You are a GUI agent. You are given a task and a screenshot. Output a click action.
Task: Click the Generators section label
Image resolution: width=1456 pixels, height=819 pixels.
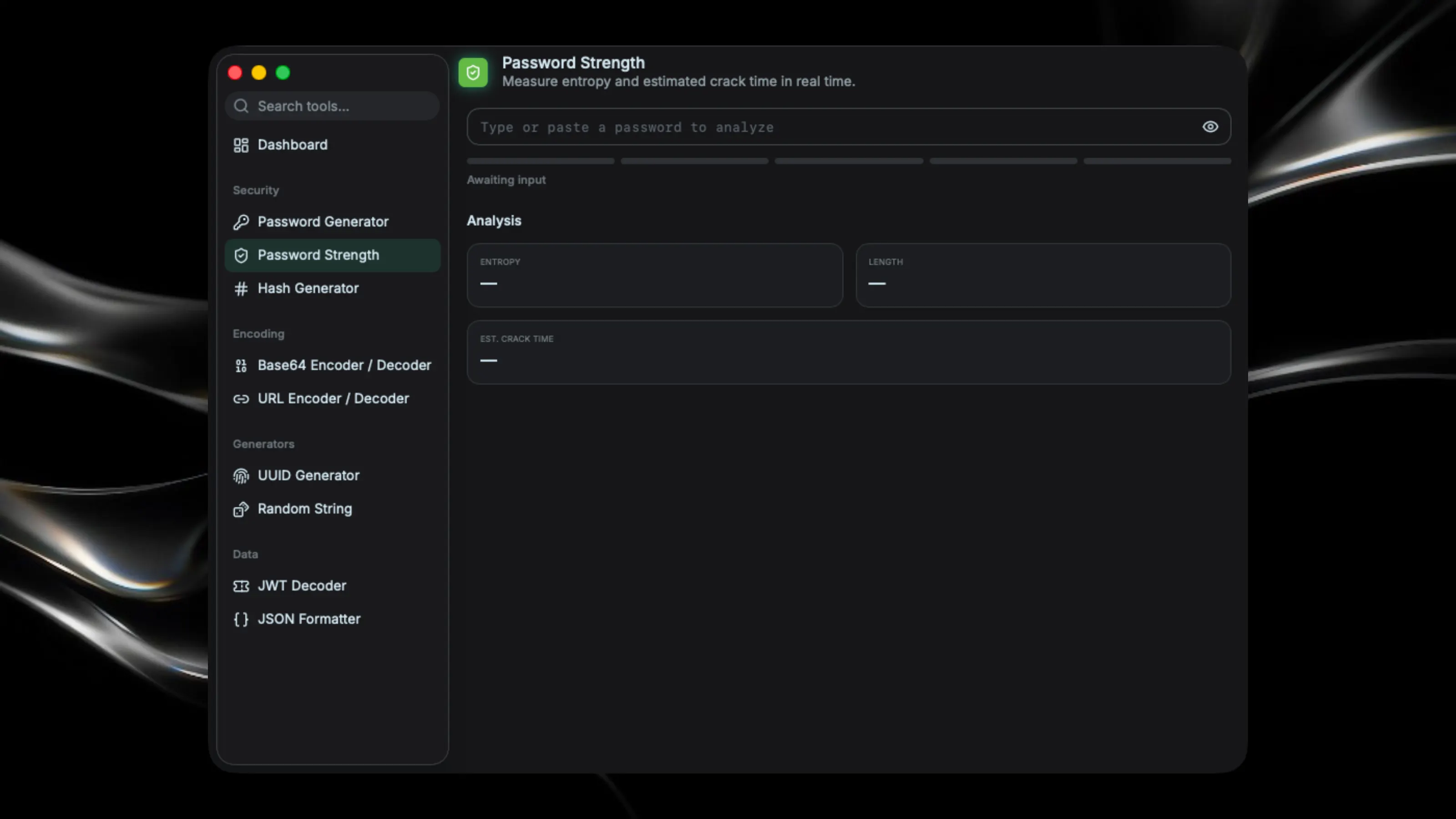pyautogui.click(x=263, y=444)
